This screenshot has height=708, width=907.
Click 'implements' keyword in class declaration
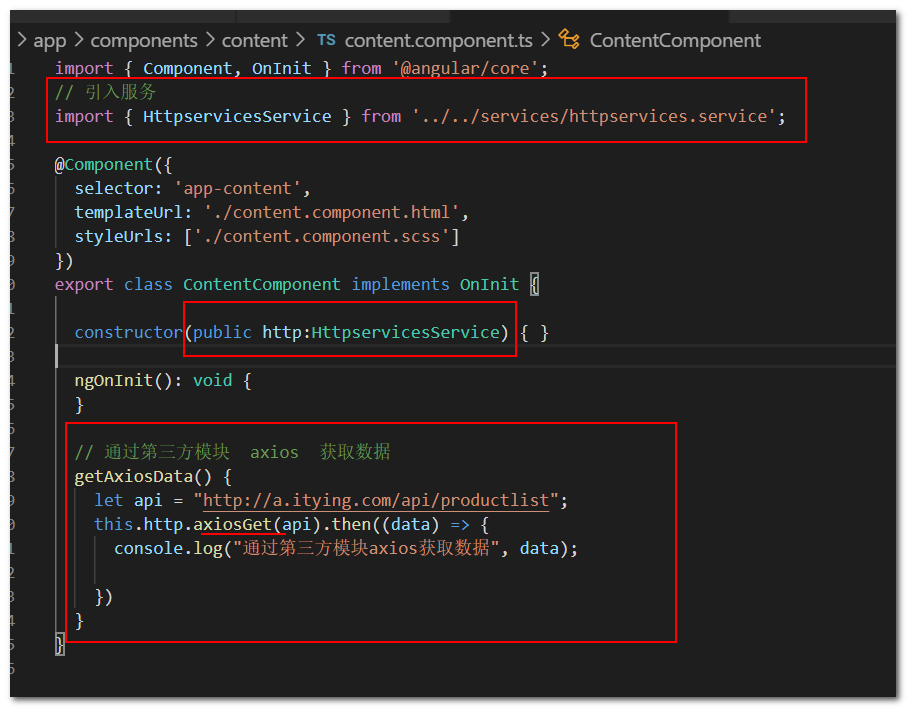pos(400,285)
